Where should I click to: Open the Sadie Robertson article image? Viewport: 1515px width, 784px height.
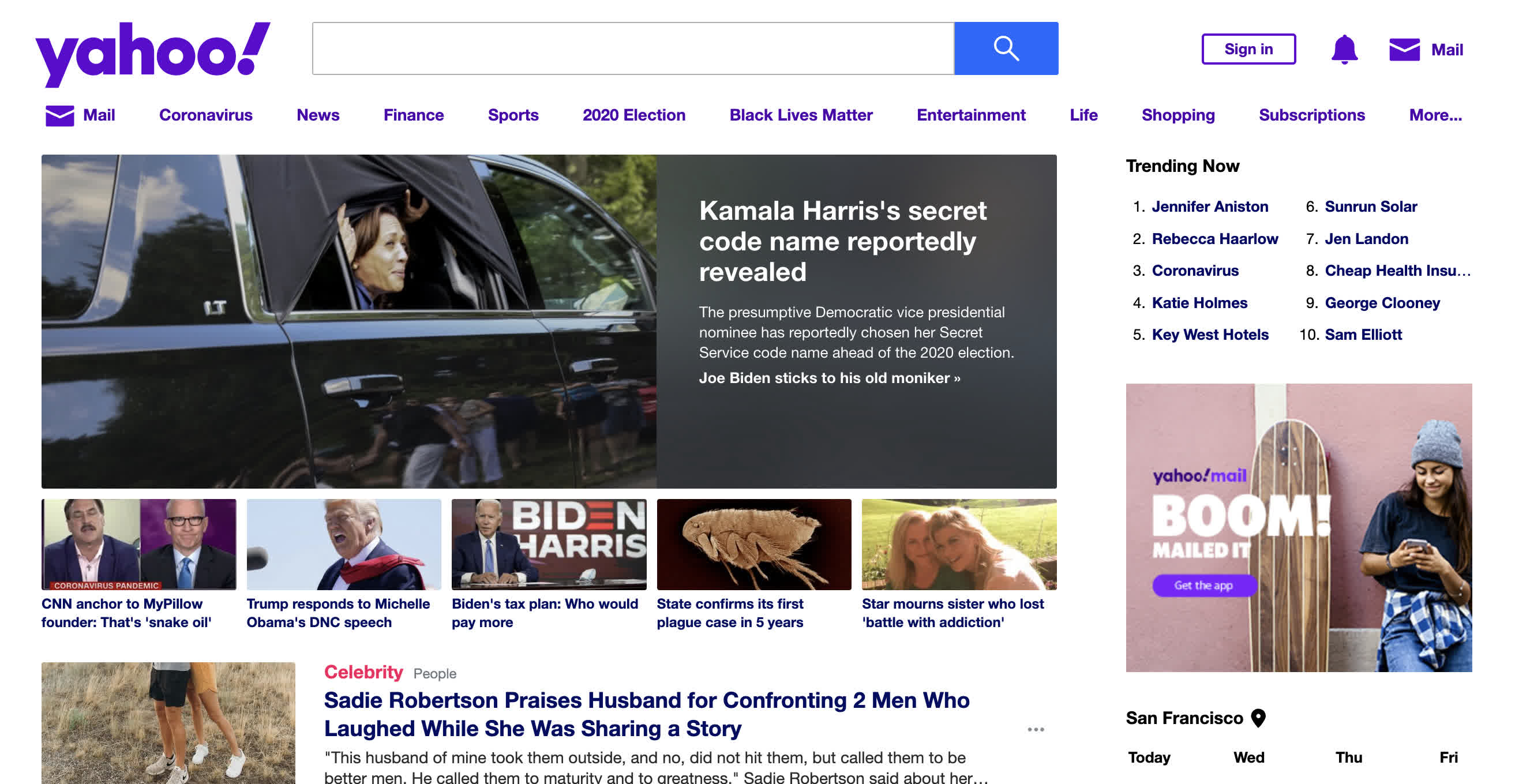168,723
